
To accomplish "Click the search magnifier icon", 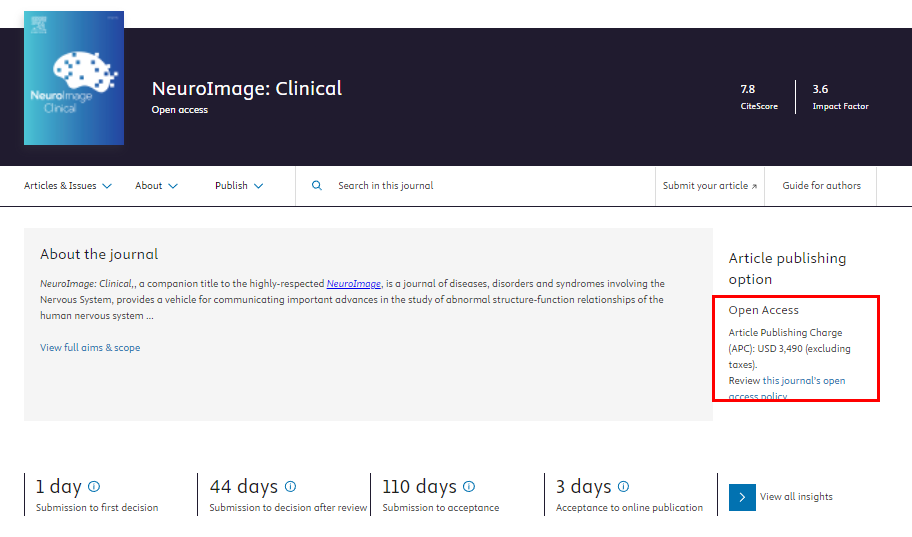I will coord(317,186).
